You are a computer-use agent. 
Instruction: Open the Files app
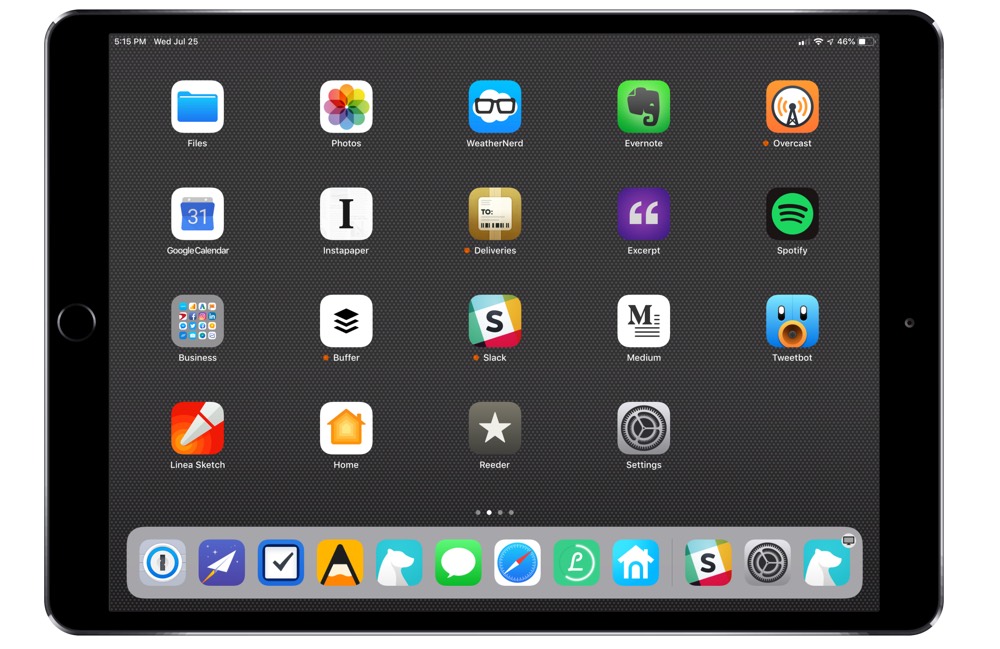(x=197, y=107)
